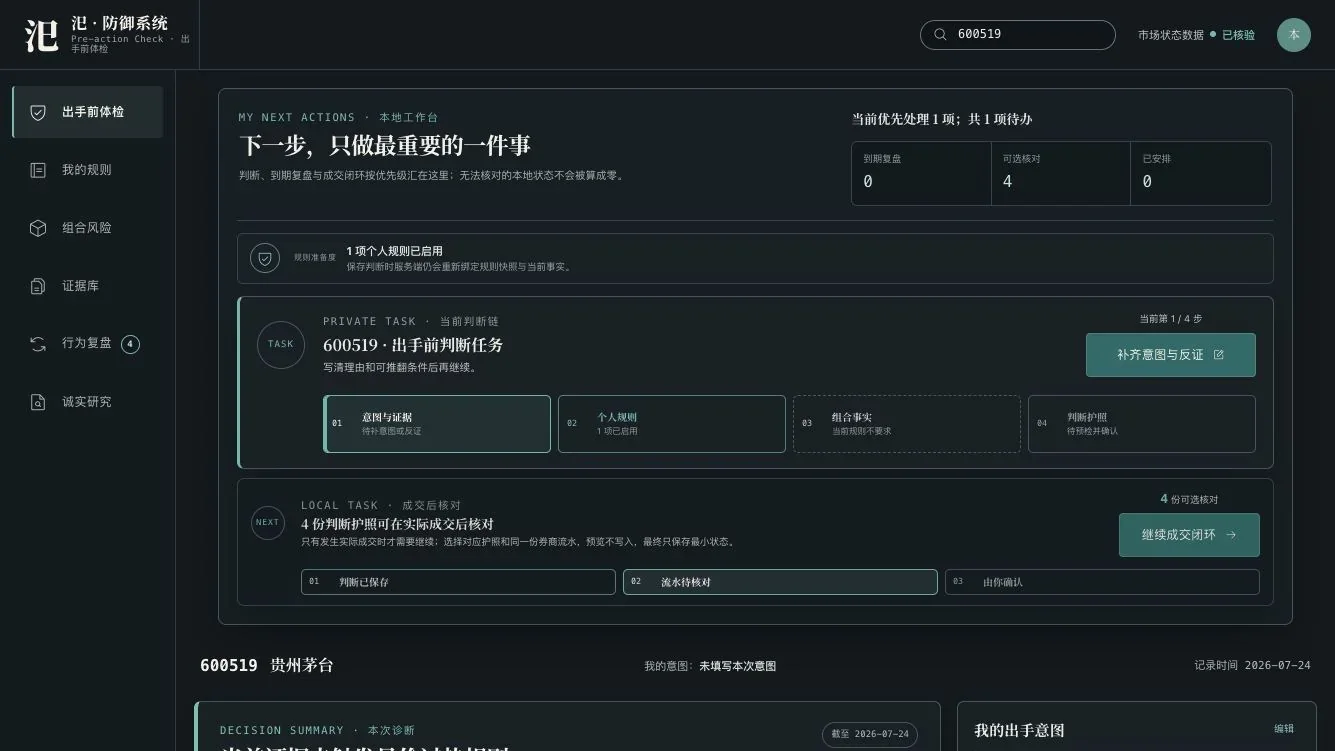
Task: Click the 我的规则 list icon
Action: [x=38, y=170]
